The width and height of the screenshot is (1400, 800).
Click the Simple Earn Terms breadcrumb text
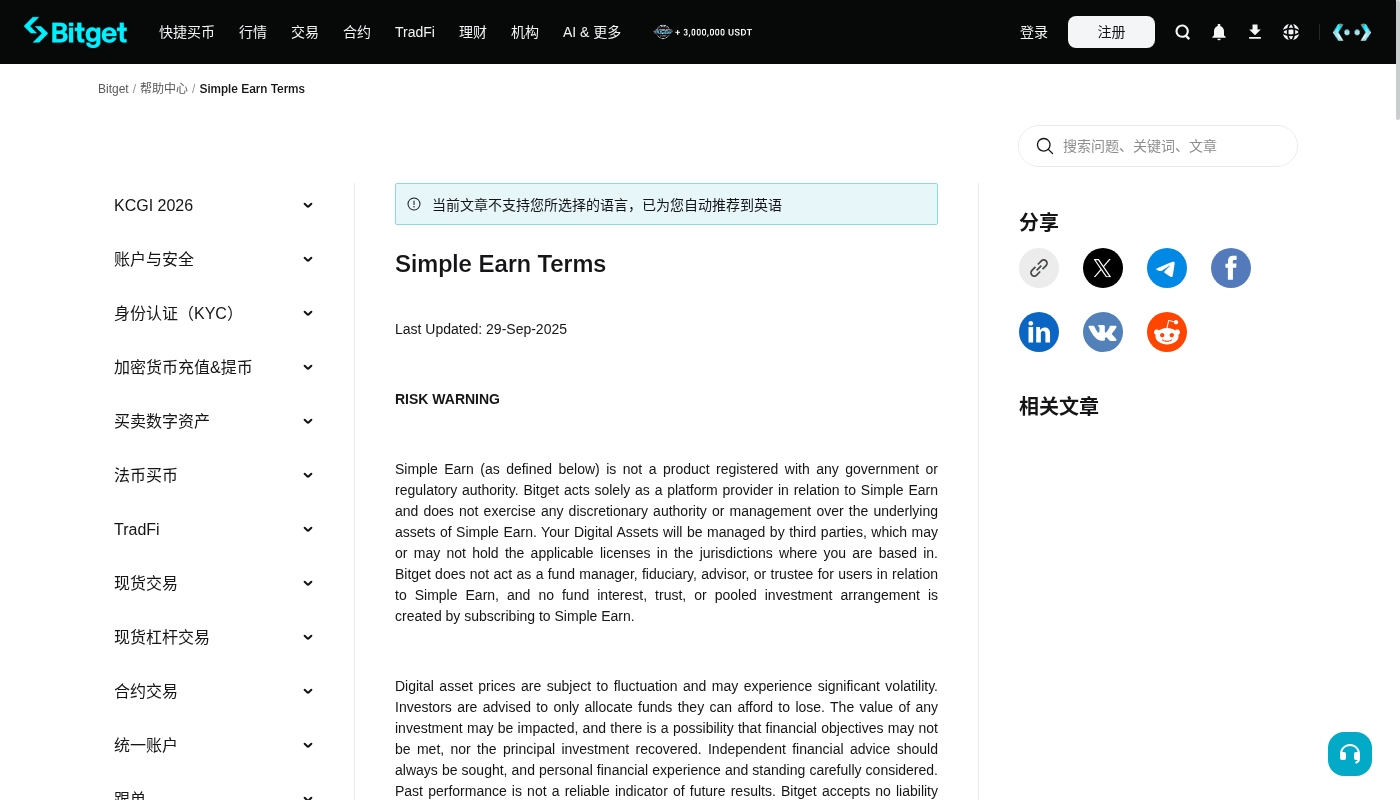(252, 89)
